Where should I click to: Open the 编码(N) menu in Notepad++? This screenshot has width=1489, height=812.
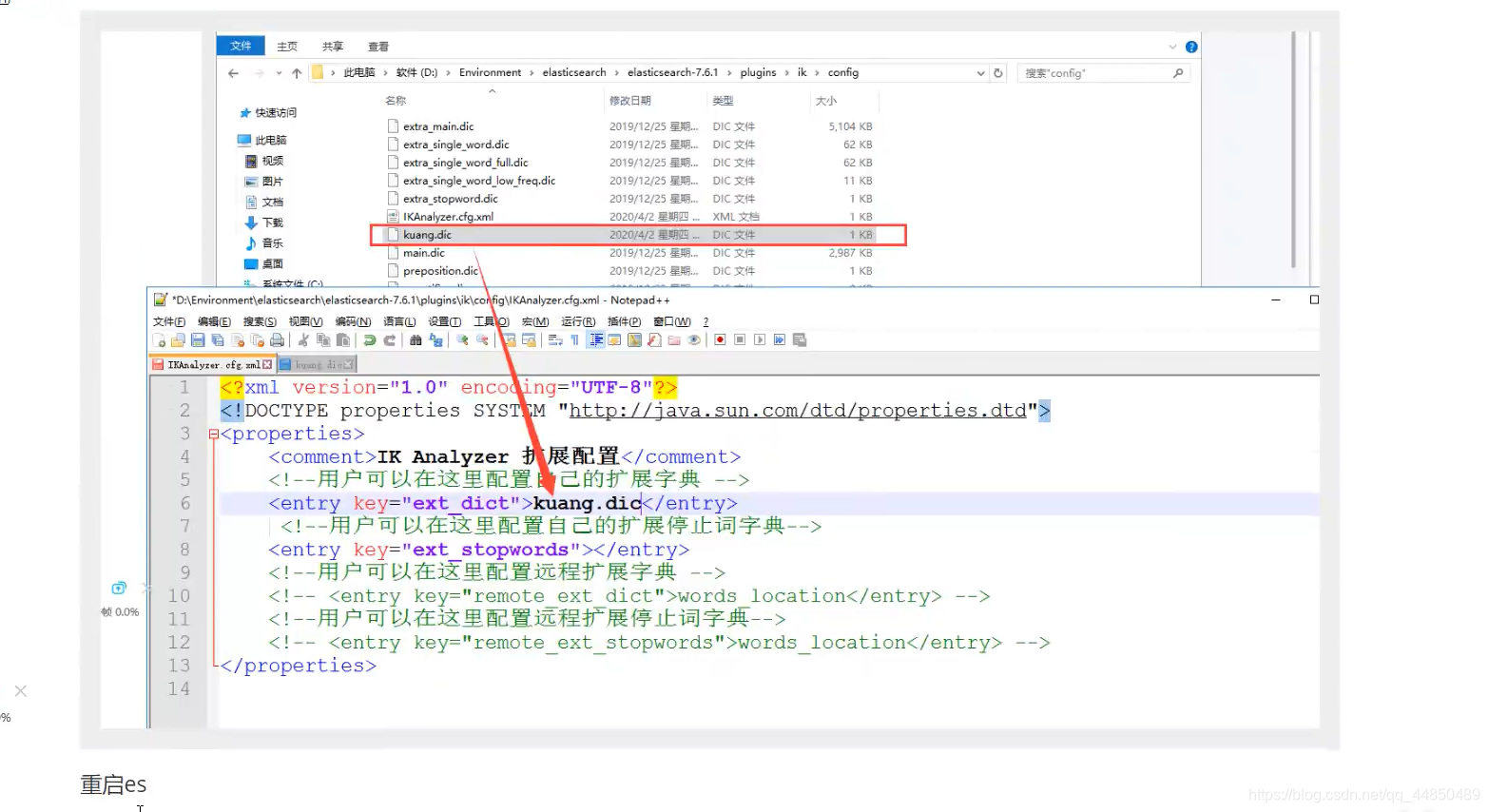[353, 321]
